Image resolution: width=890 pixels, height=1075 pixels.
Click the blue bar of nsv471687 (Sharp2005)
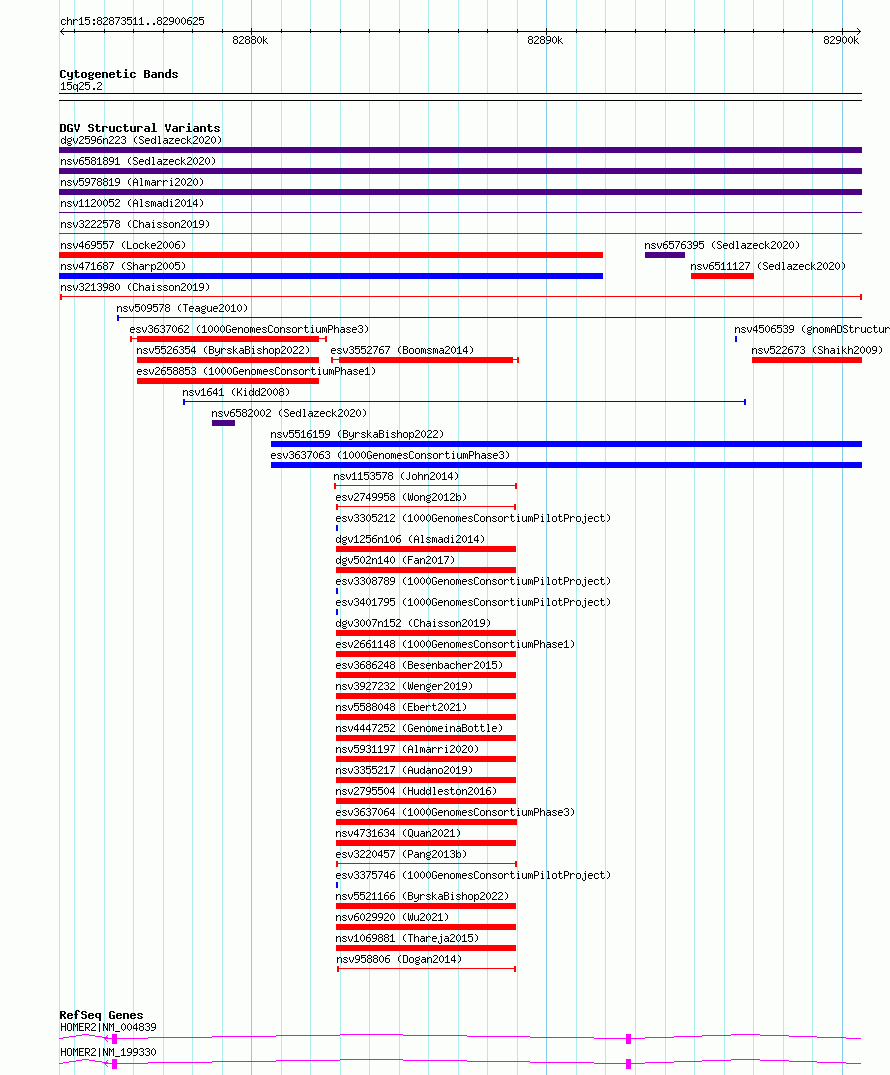coord(331,276)
